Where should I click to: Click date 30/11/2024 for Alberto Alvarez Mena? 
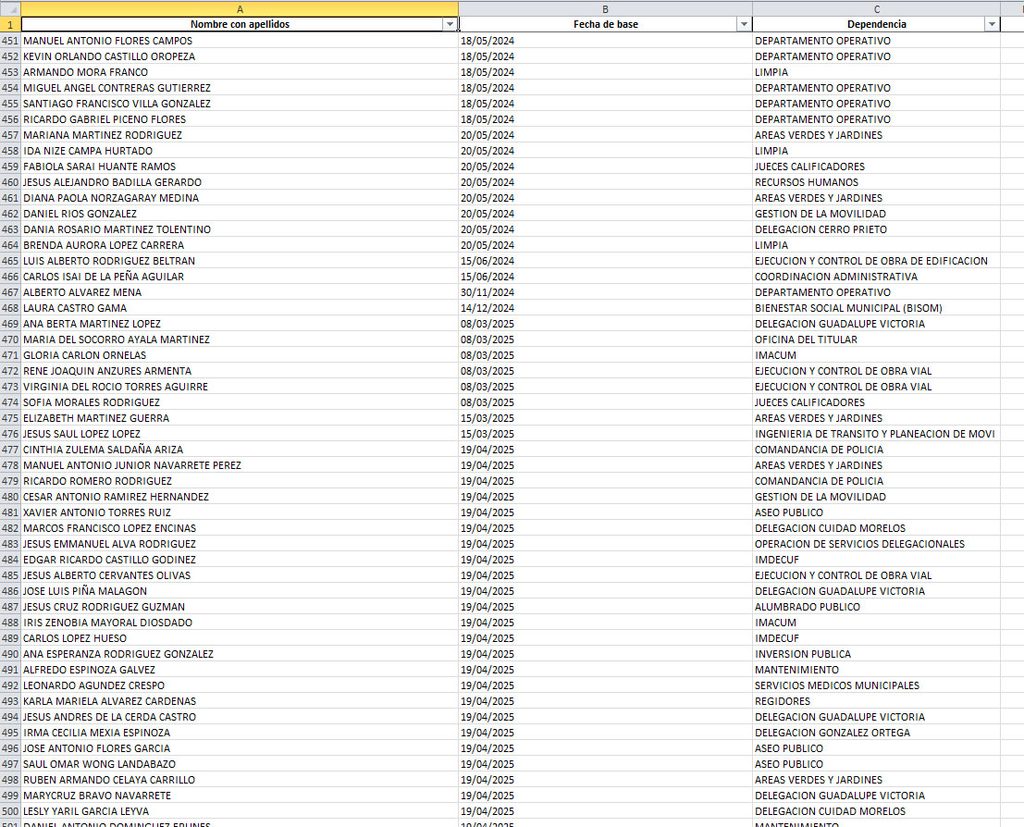(605, 292)
